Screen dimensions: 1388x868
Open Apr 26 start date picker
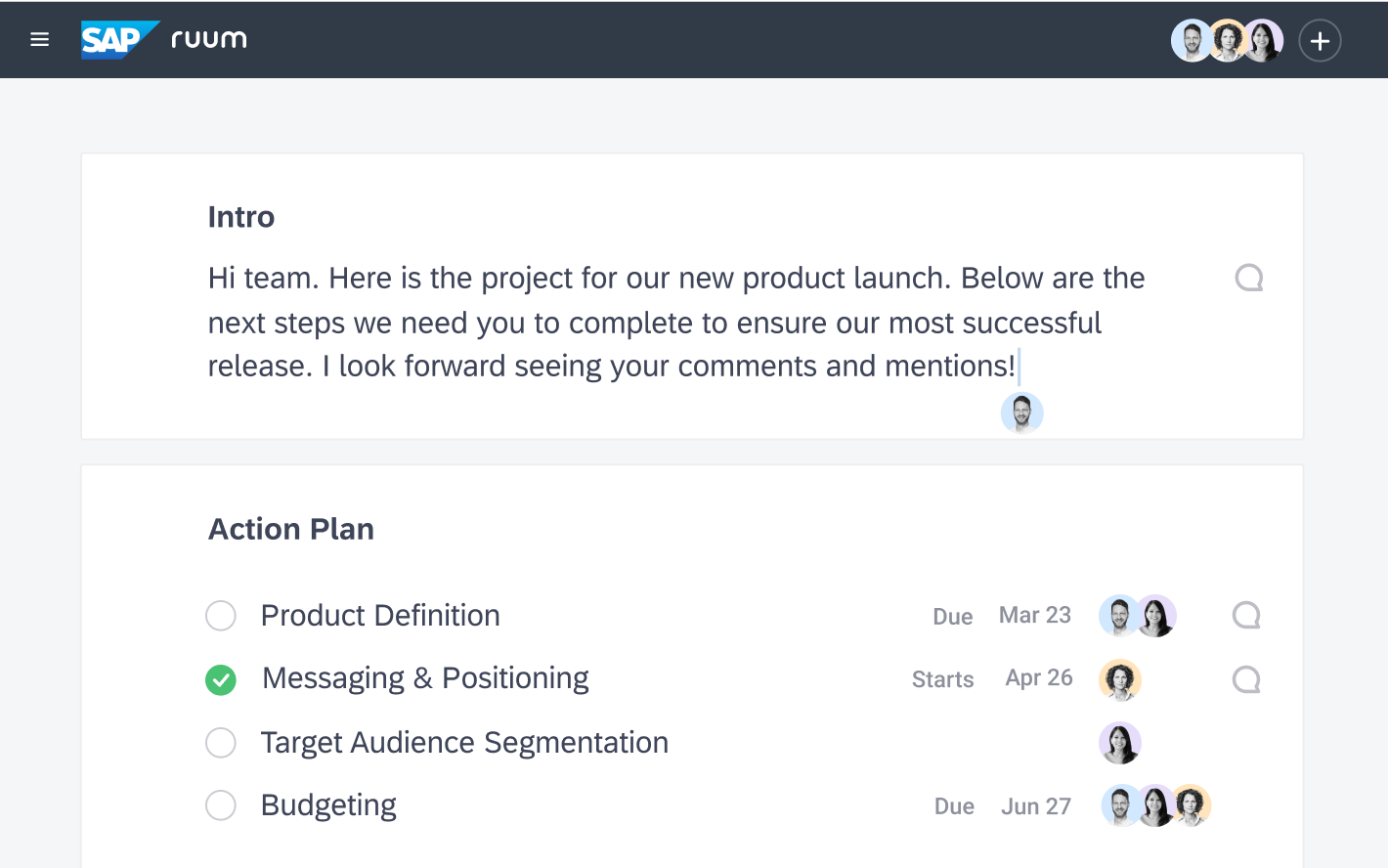1038,678
